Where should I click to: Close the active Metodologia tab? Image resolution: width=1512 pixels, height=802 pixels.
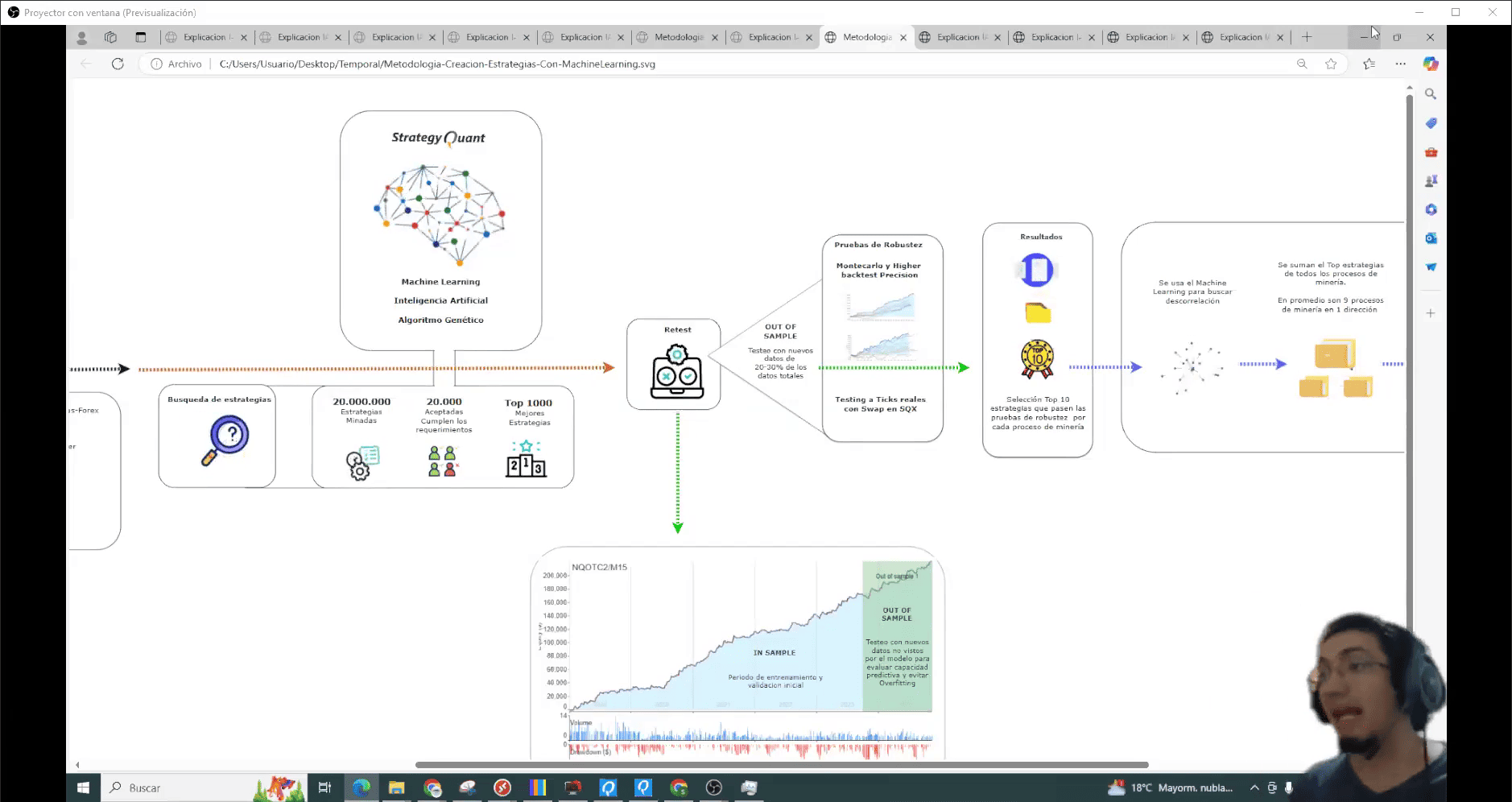point(903,37)
